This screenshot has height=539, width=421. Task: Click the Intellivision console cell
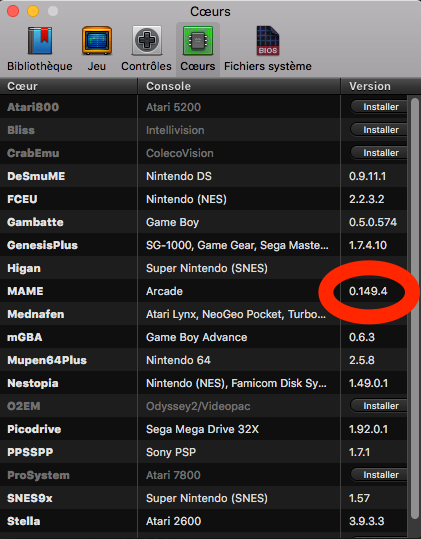pyautogui.click(x=175, y=130)
